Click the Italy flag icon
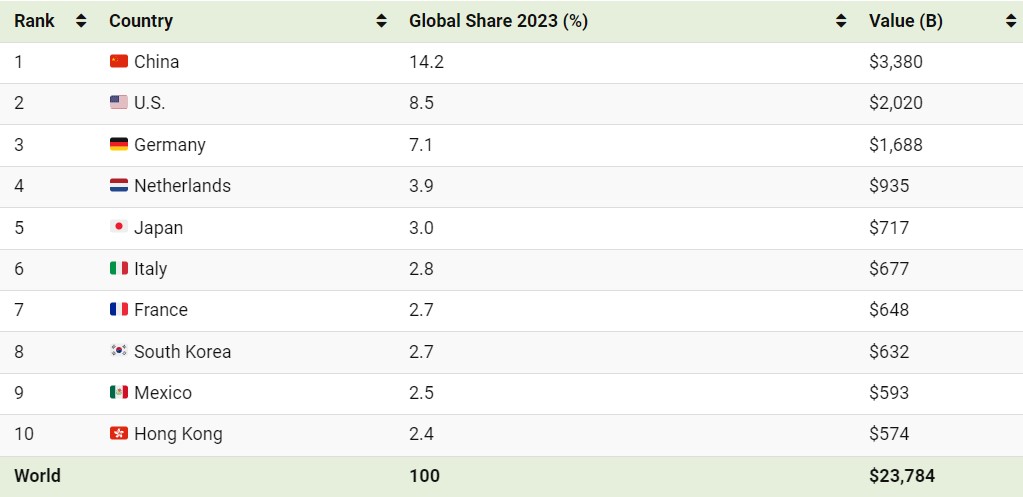Image resolution: width=1023 pixels, height=497 pixels. [x=119, y=268]
